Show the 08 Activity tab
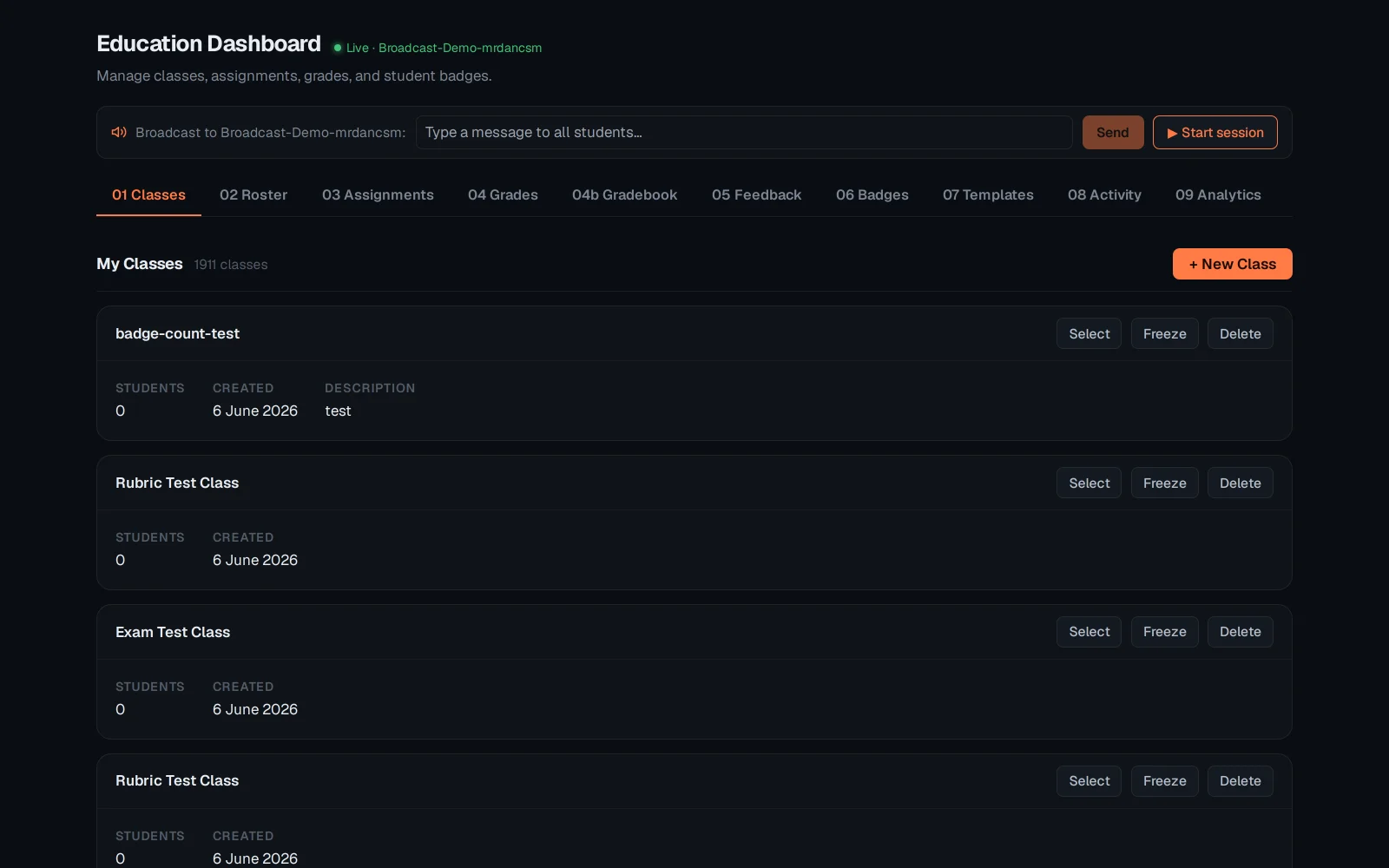1389x868 pixels. (1104, 194)
